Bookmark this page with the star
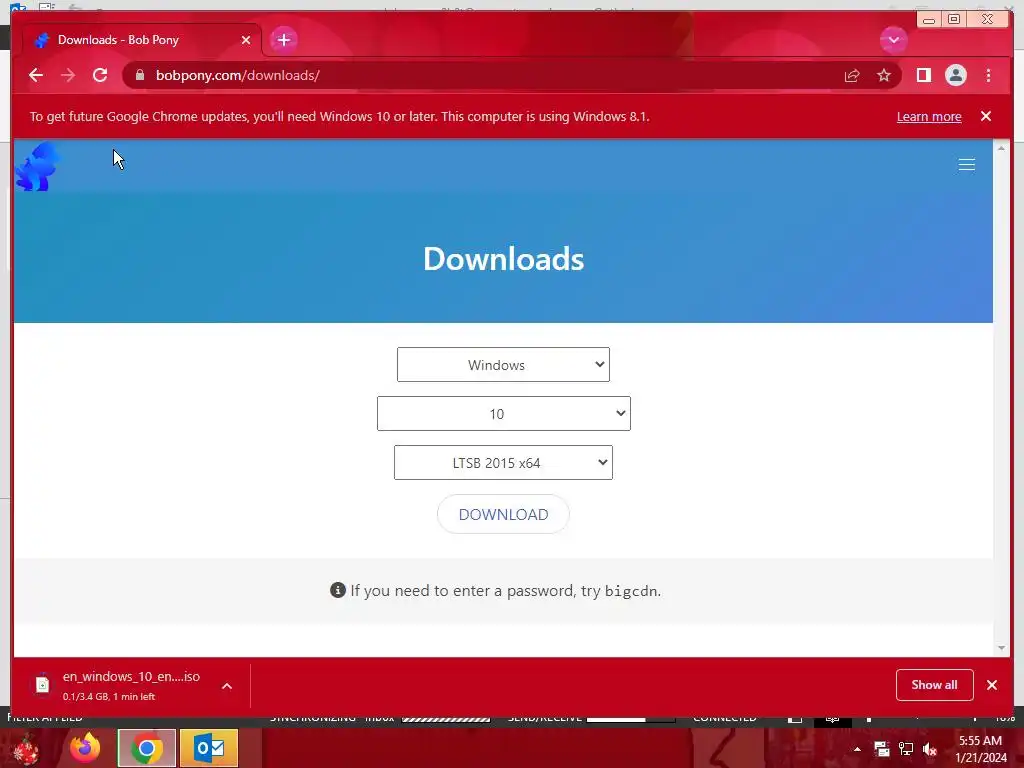The height and width of the screenshot is (768, 1024). click(884, 76)
